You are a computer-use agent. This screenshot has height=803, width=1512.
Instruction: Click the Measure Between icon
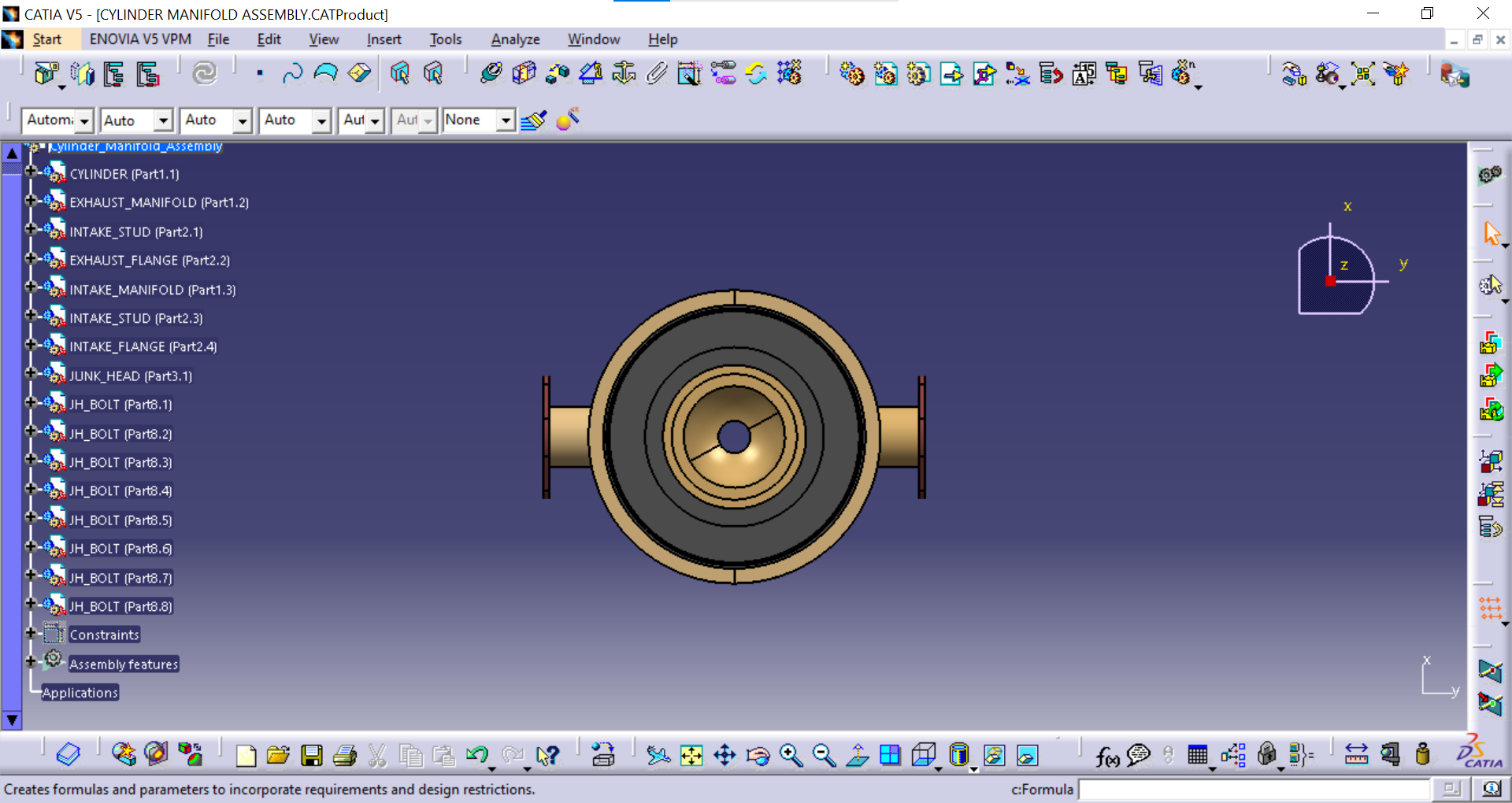point(1356,756)
